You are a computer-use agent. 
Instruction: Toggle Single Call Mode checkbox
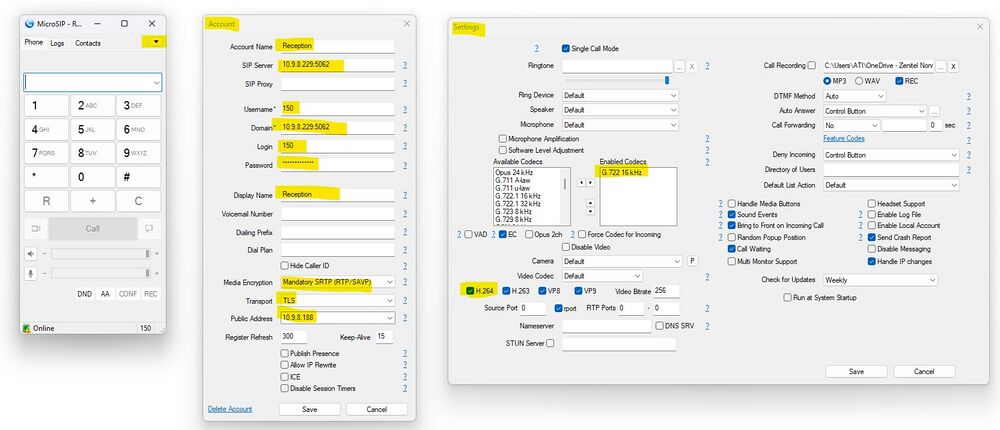(566, 48)
